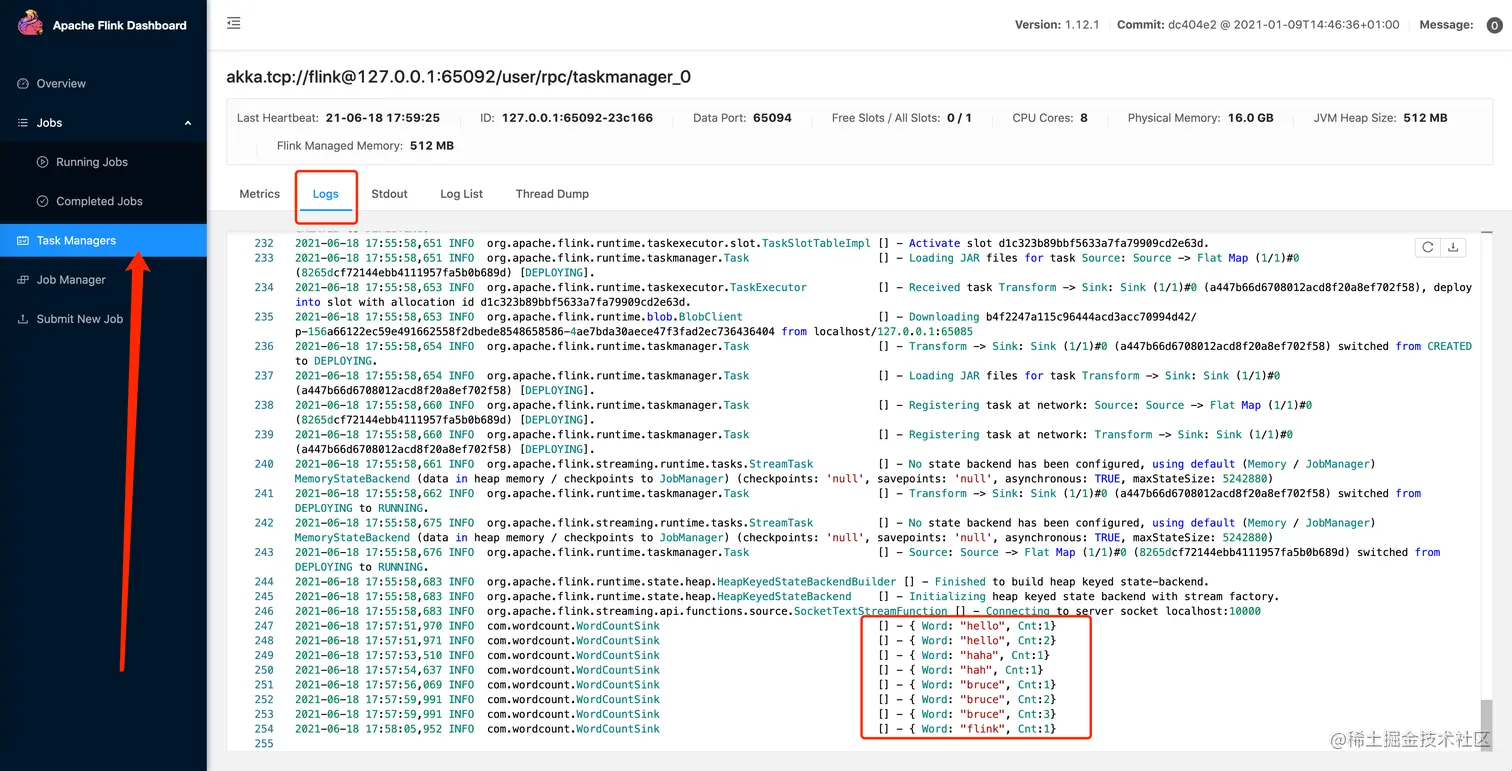Click Flink Managed Memory value
1512x771 pixels.
[432, 146]
